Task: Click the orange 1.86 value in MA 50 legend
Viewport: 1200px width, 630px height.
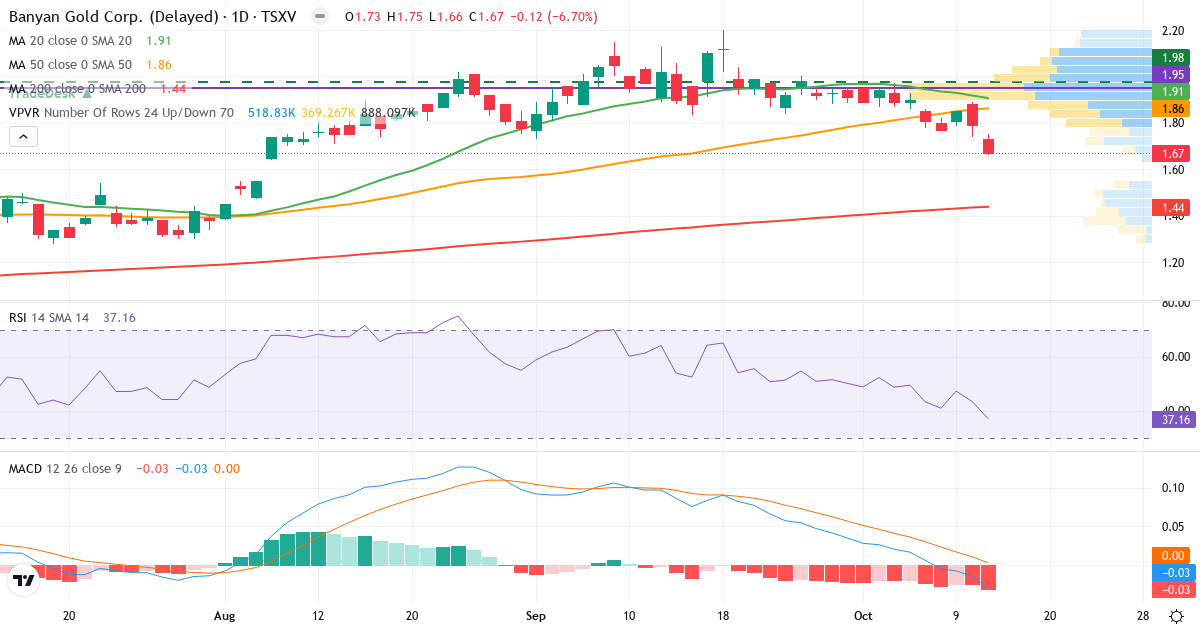Action: [159, 65]
